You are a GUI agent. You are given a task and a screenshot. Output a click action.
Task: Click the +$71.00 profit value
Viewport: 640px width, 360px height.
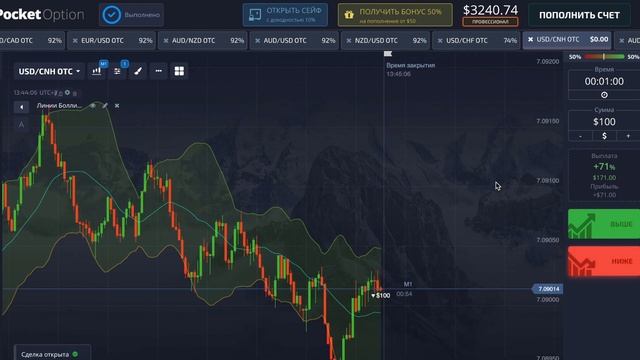pos(604,195)
